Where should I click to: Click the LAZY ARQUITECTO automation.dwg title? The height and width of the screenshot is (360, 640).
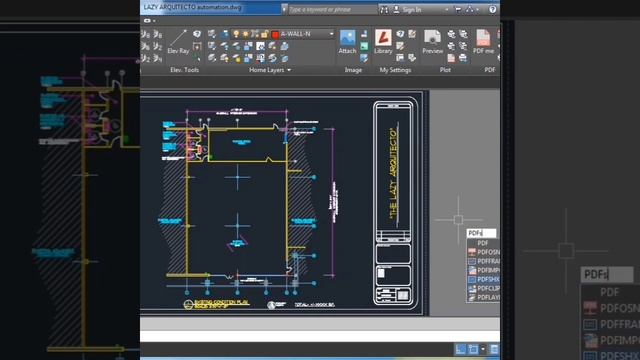point(192,7)
